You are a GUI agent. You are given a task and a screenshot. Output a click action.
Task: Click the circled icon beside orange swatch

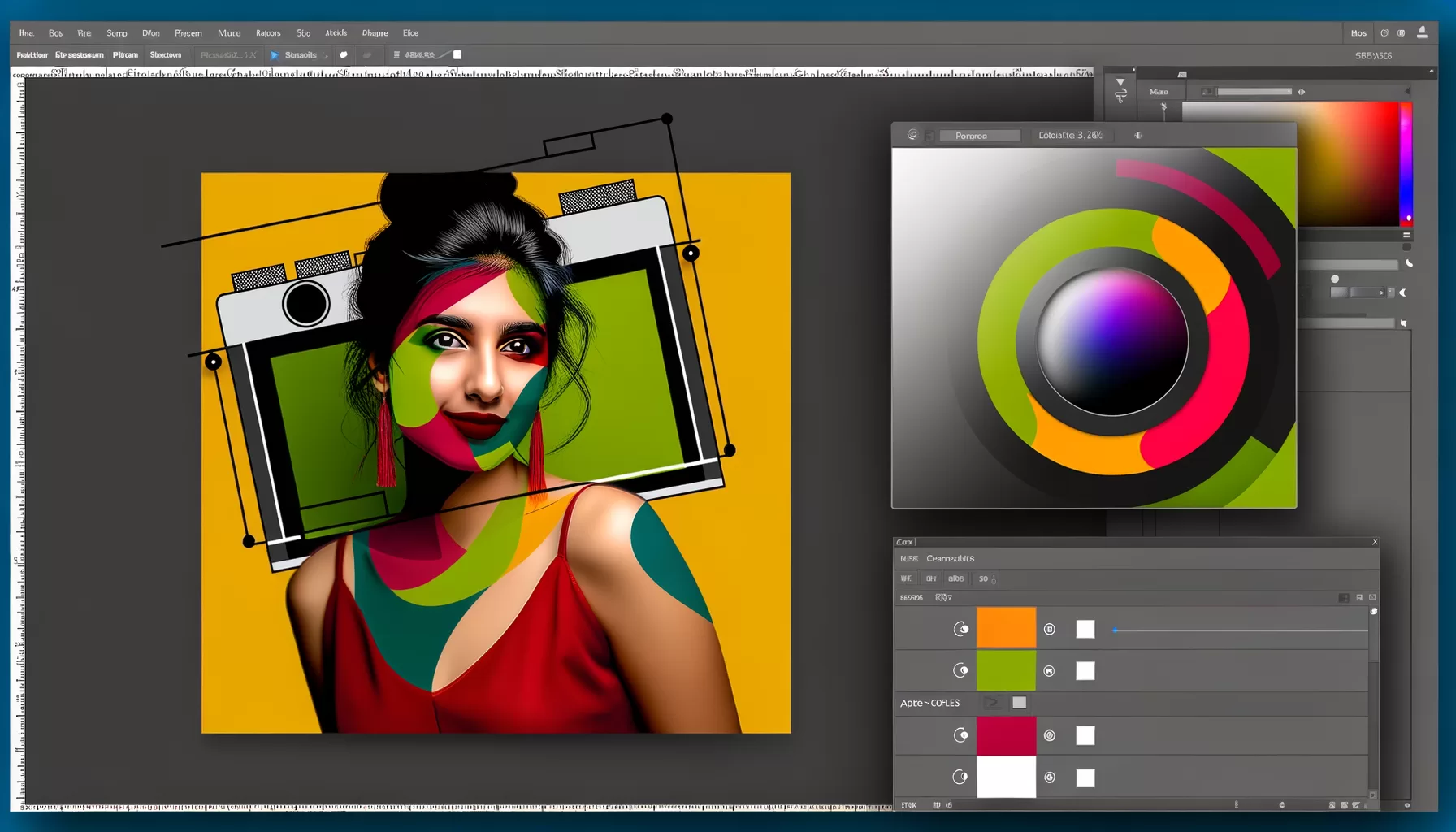click(x=1050, y=629)
